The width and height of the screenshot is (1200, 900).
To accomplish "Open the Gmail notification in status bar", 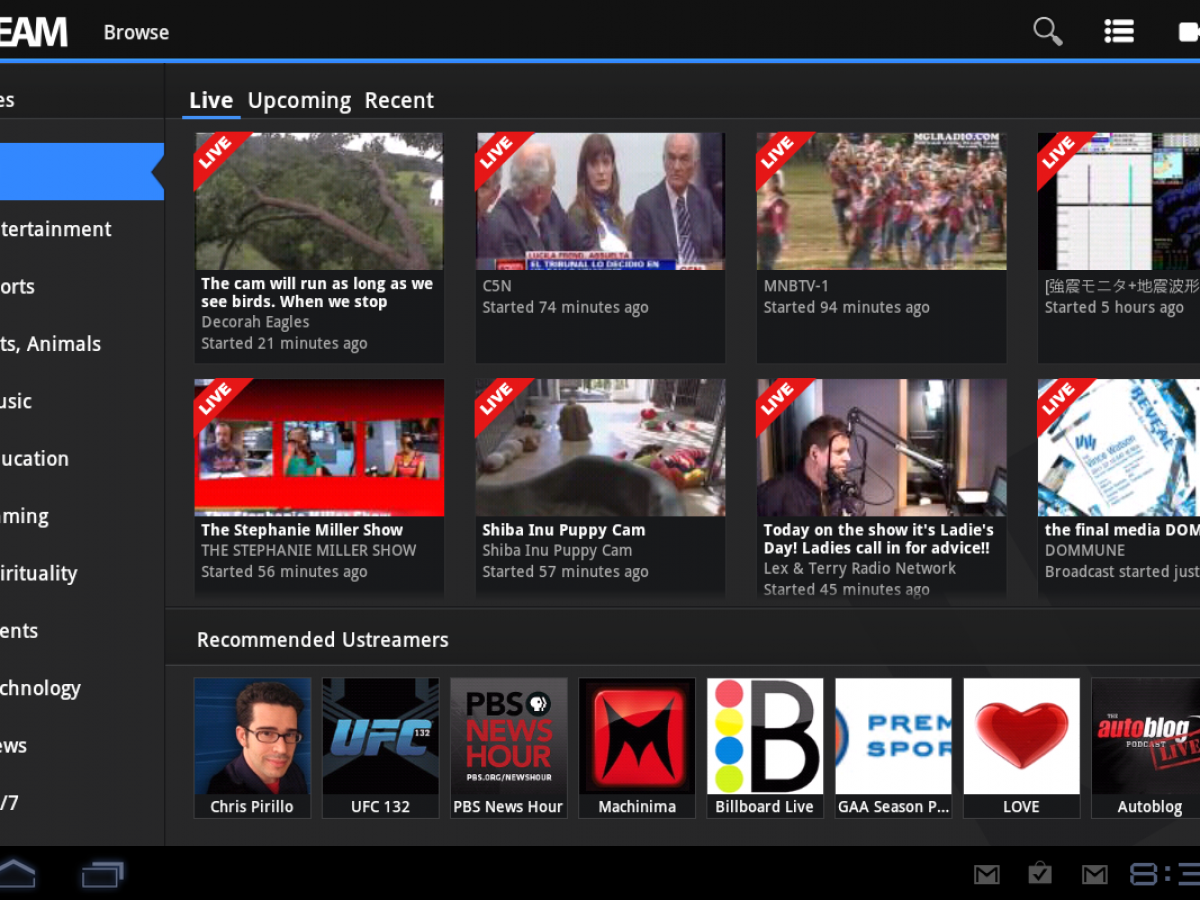I will click(987, 875).
